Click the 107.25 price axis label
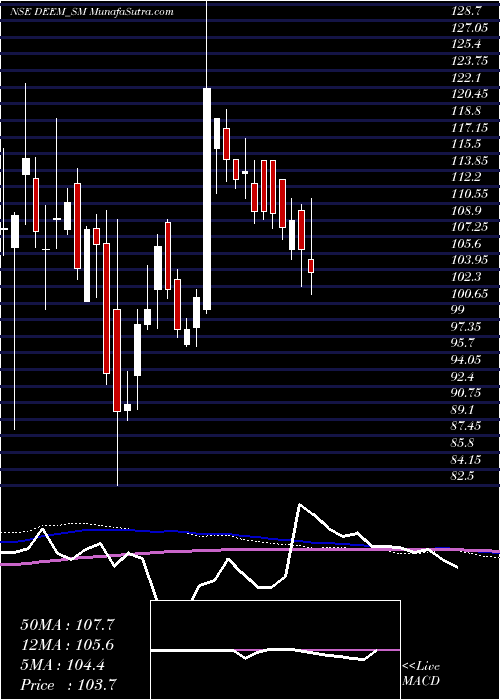 pyautogui.click(x=469, y=227)
